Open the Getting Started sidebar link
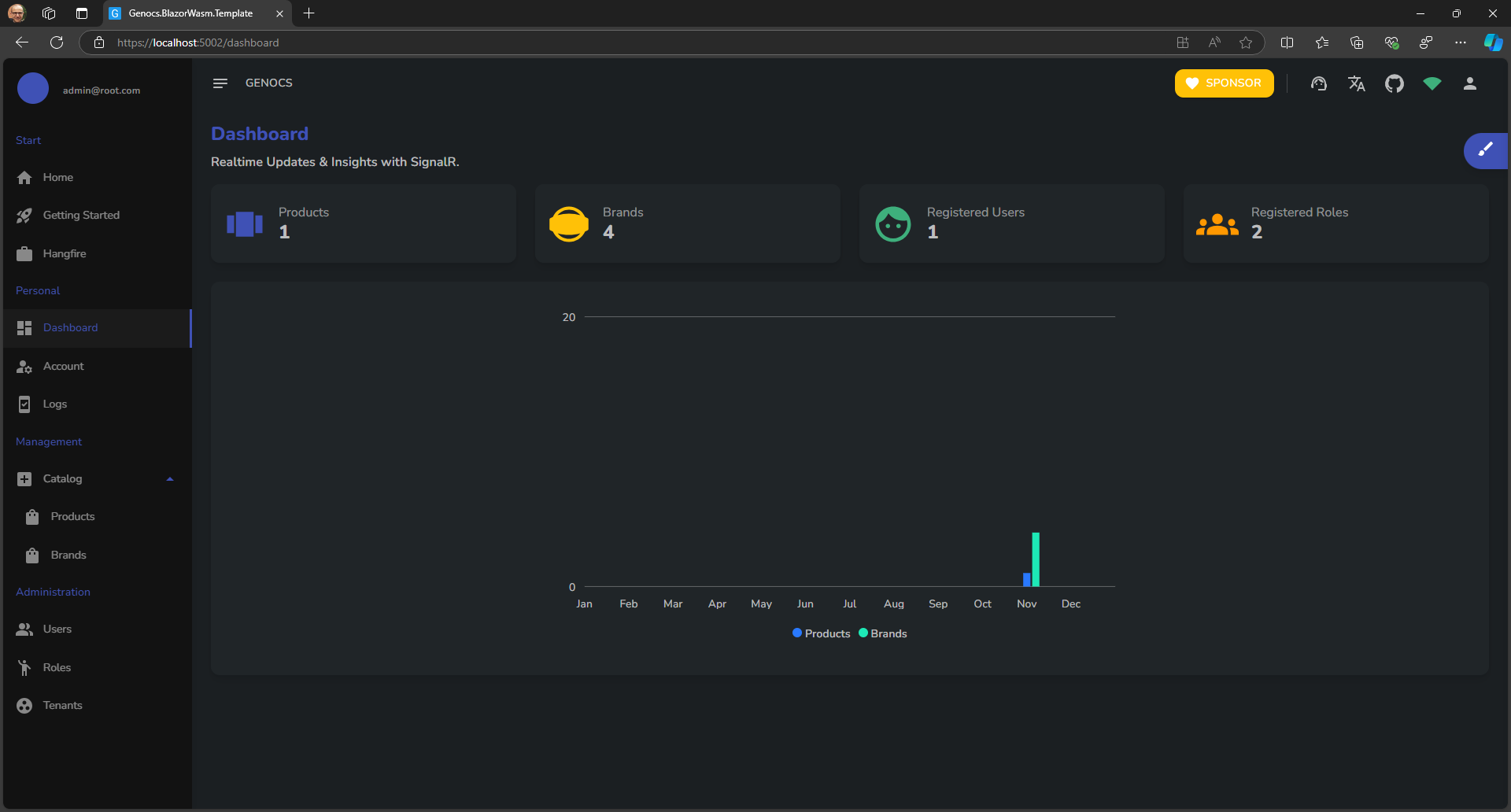Screen dimensions: 1511x812 (x=81, y=215)
